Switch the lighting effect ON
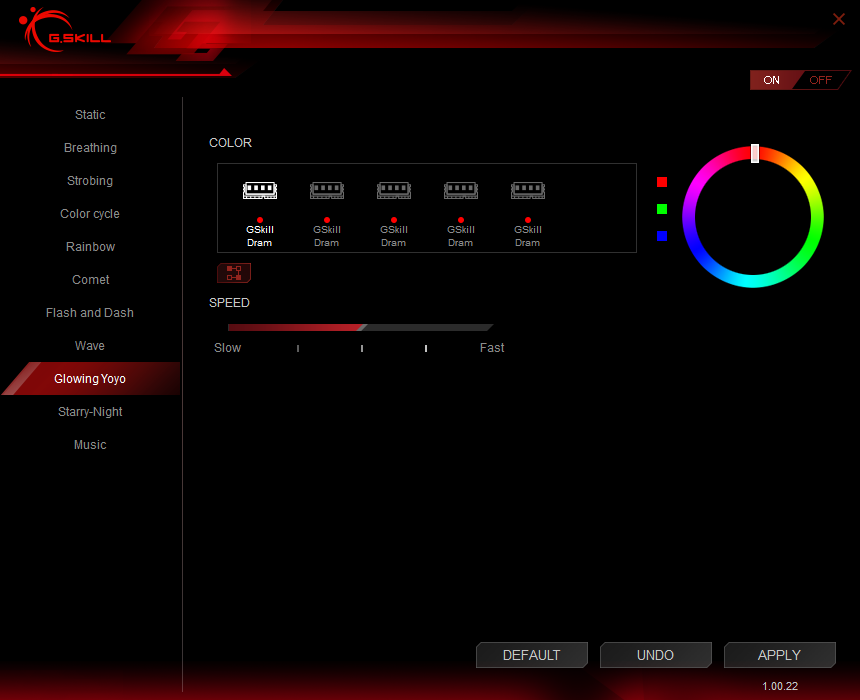Image resolution: width=860 pixels, height=700 pixels. coord(772,79)
